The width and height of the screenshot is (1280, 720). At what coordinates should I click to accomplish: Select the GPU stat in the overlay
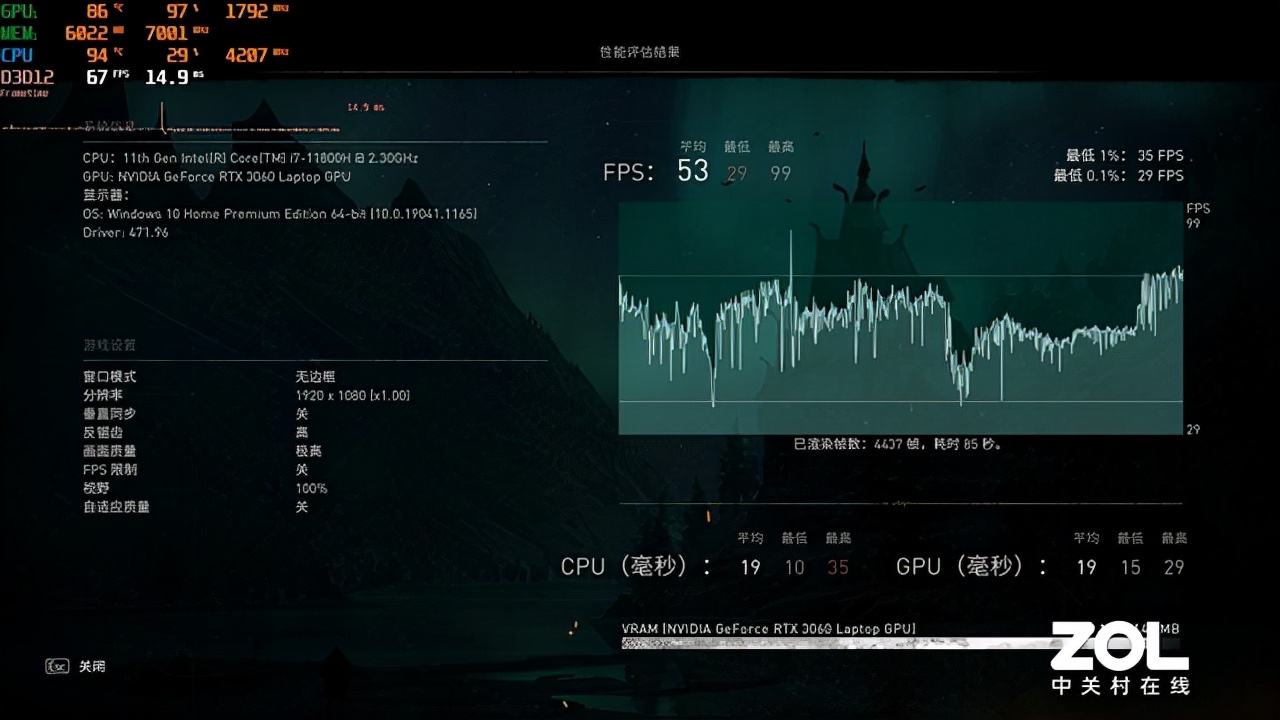20,11
